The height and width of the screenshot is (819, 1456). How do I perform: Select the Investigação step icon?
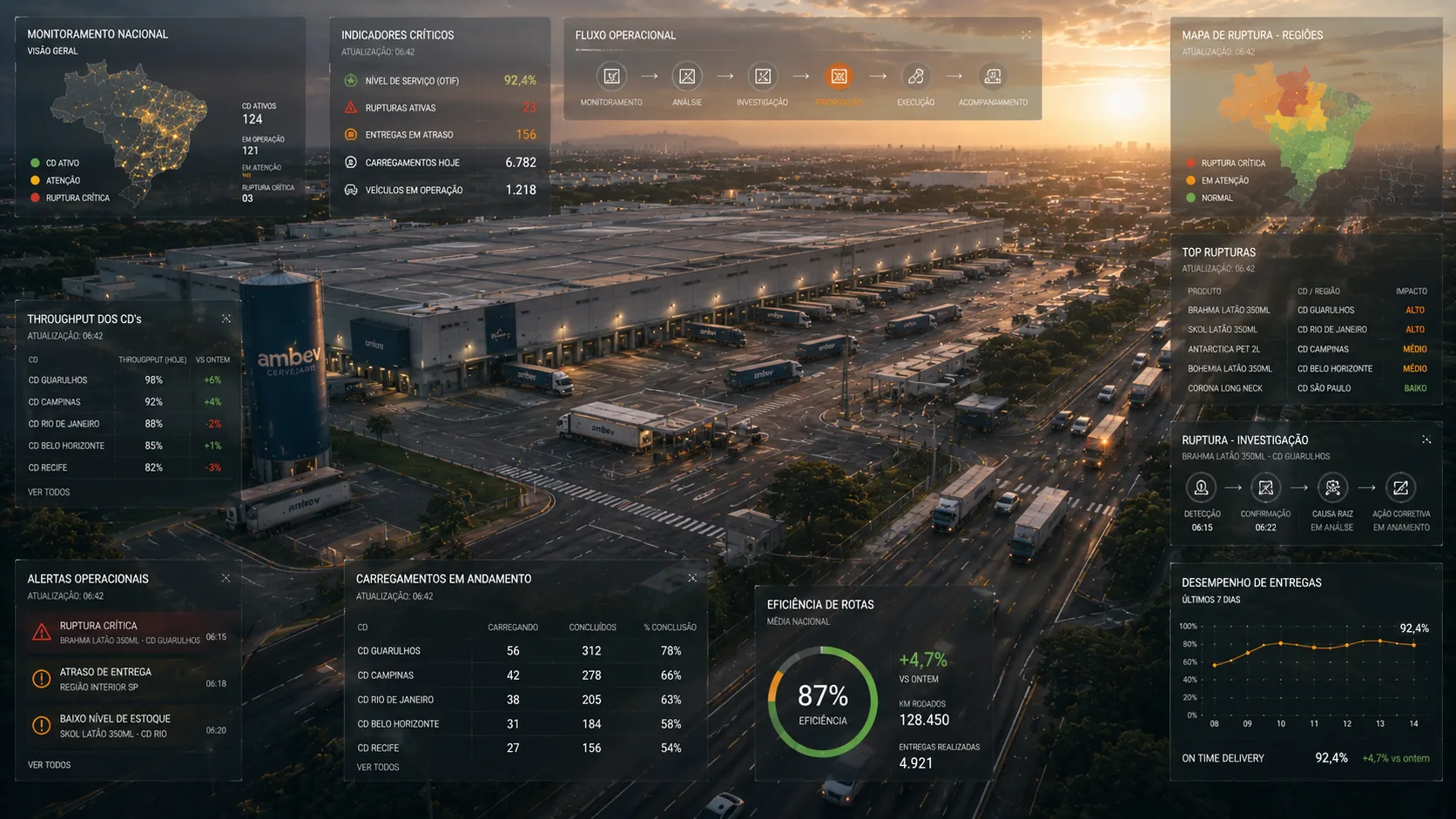click(x=763, y=77)
